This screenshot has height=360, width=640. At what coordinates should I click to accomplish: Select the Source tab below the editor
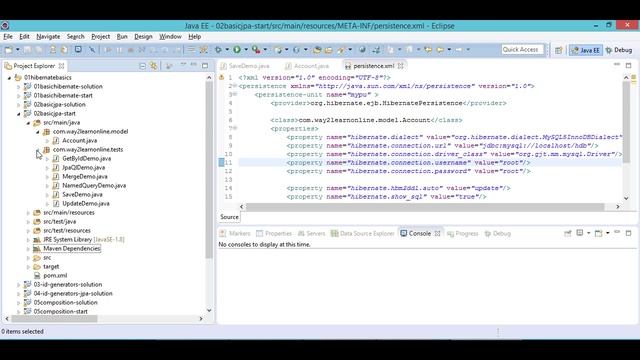click(229, 217)
